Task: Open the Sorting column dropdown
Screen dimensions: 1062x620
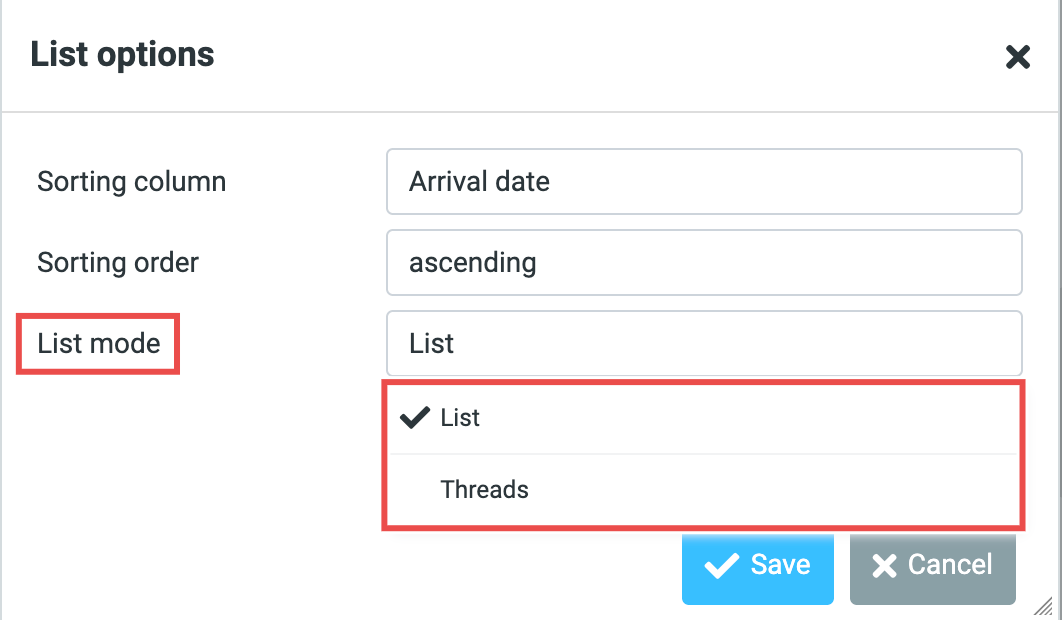Action: click(x=703, y=182)
